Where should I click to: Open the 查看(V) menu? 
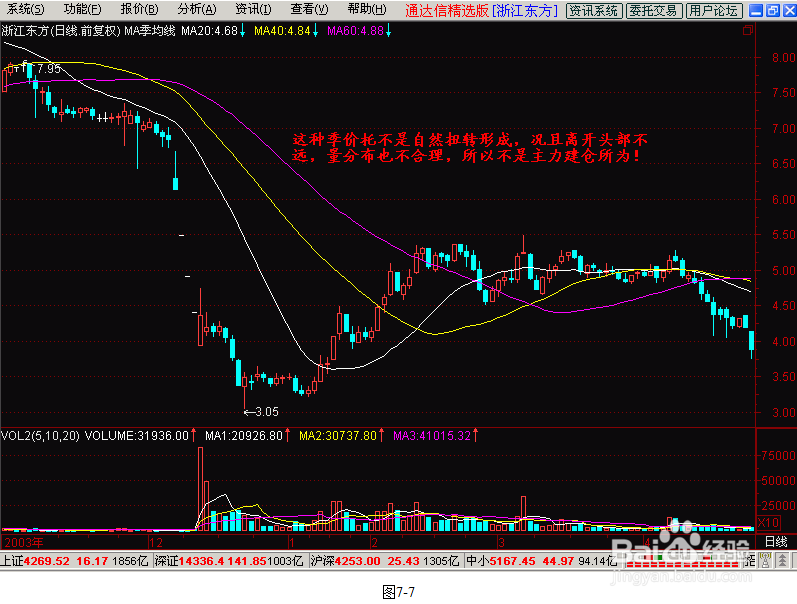[310, 10]
